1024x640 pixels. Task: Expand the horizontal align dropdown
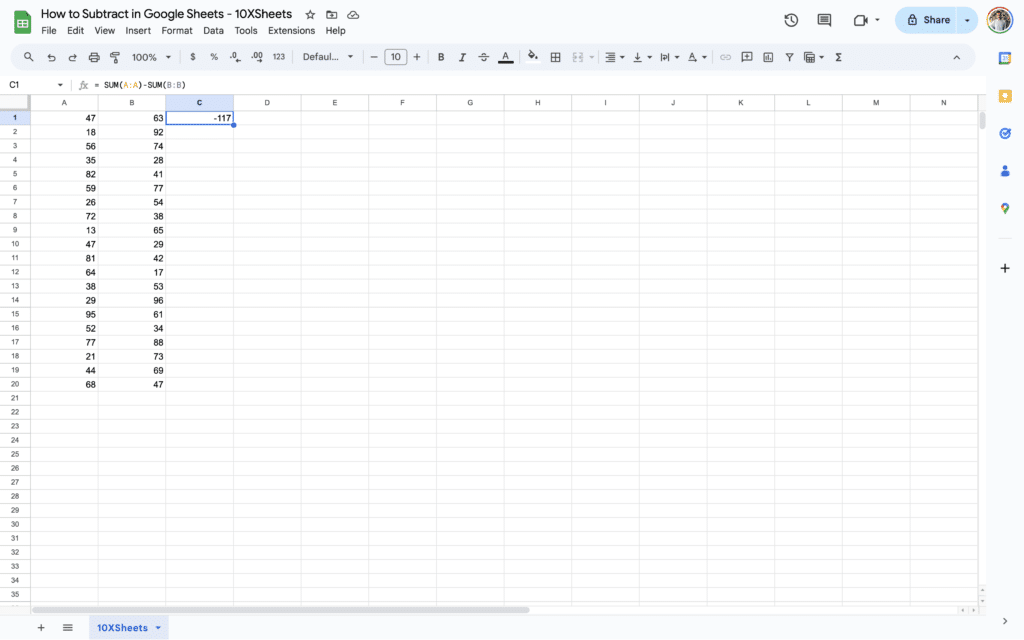[x=622, y=57]
